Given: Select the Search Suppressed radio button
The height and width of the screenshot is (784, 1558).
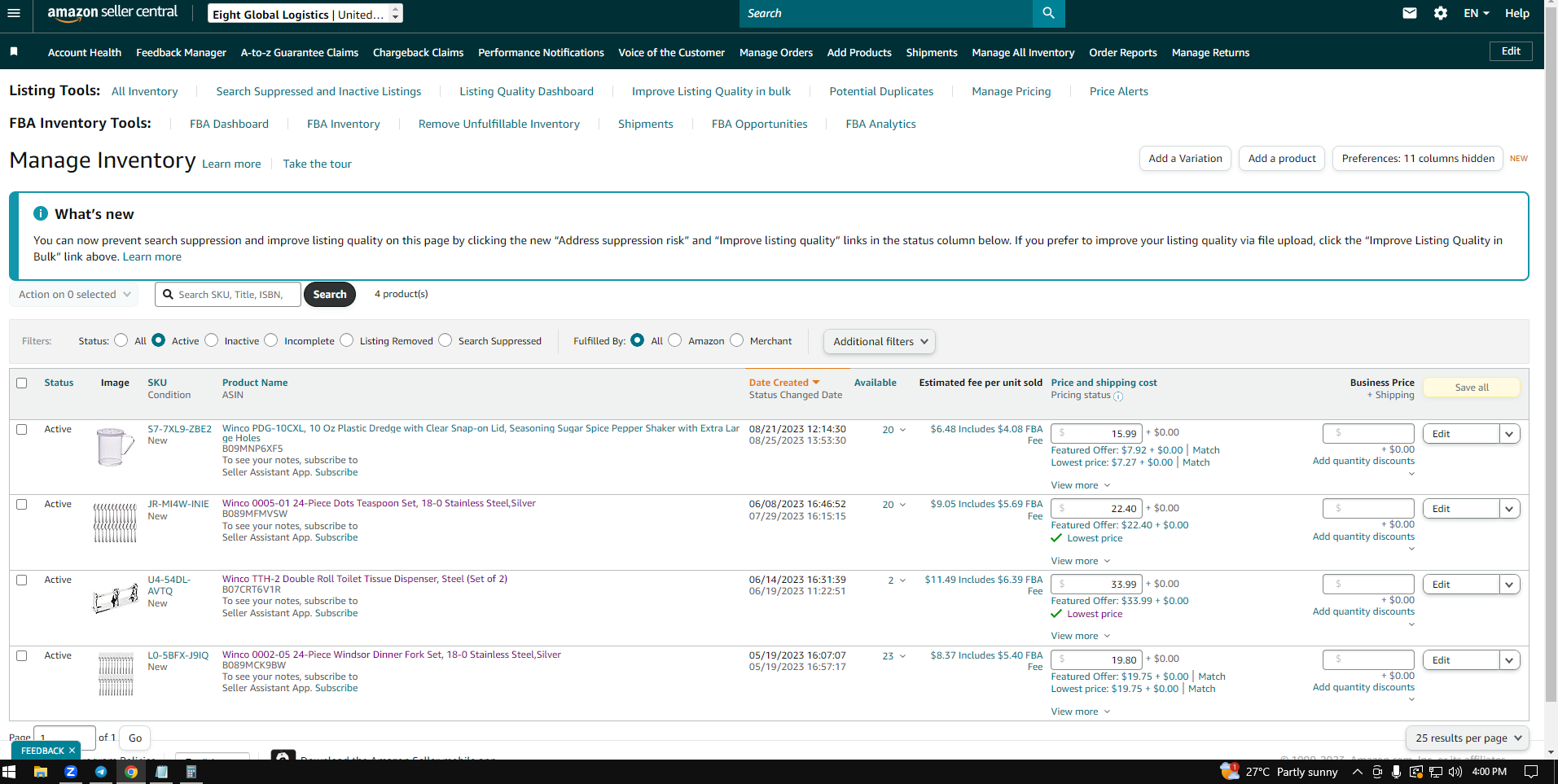Looking at the screenshot, I should (445, 340).
